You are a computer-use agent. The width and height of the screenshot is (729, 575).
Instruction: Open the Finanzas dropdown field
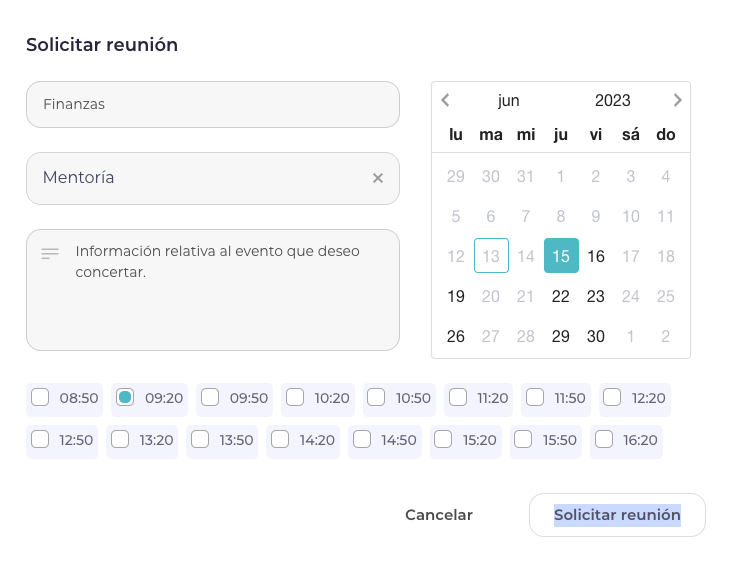tap(212, 104)
